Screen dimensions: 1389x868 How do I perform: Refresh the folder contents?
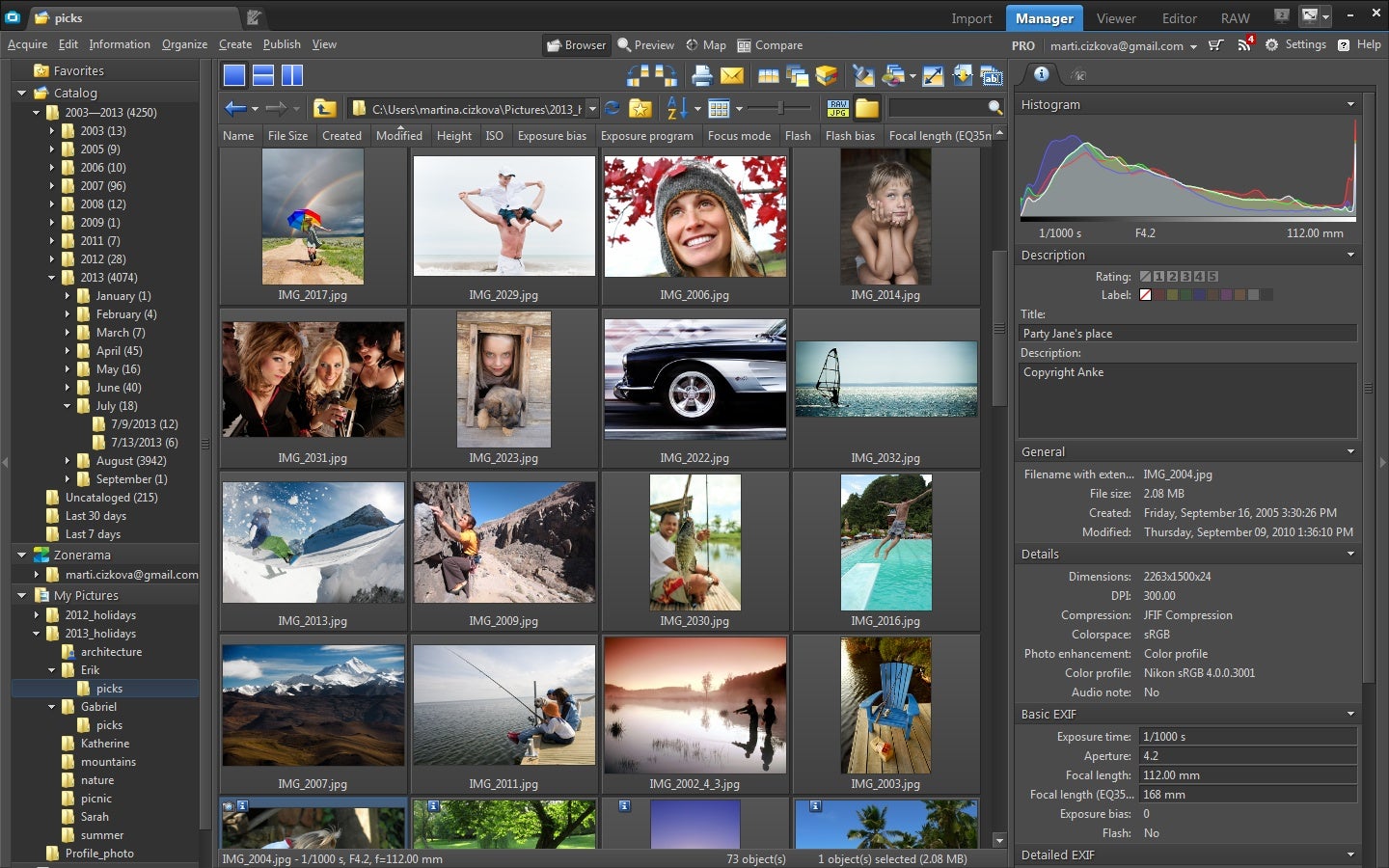pos(612,108)
